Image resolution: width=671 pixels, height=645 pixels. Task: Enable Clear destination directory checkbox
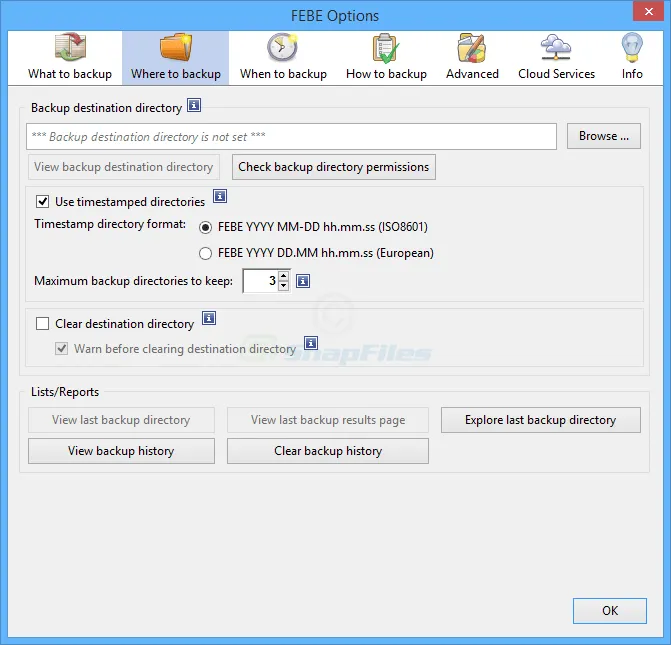pos(42,323)
